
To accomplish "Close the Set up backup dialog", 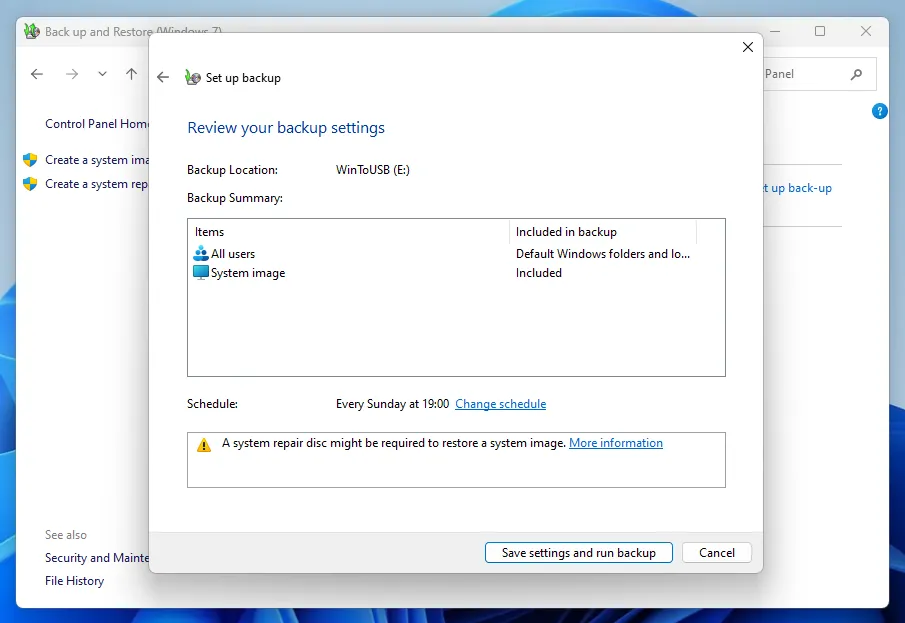I will point(747,47).
